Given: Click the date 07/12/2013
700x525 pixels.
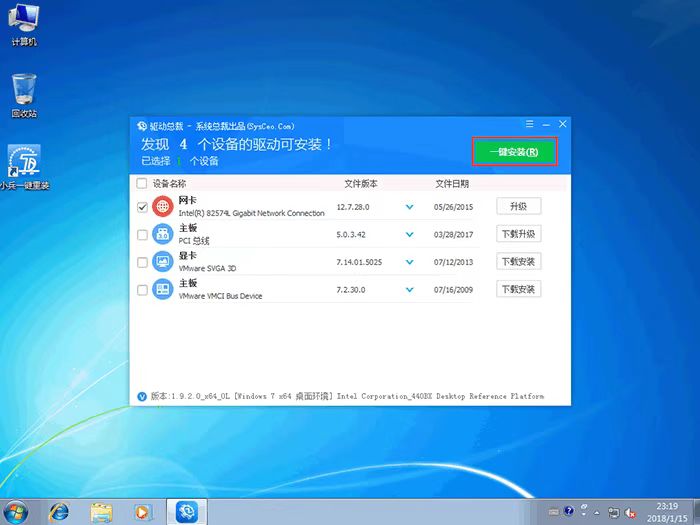Looking at the screenshot, I should [453, 262].
